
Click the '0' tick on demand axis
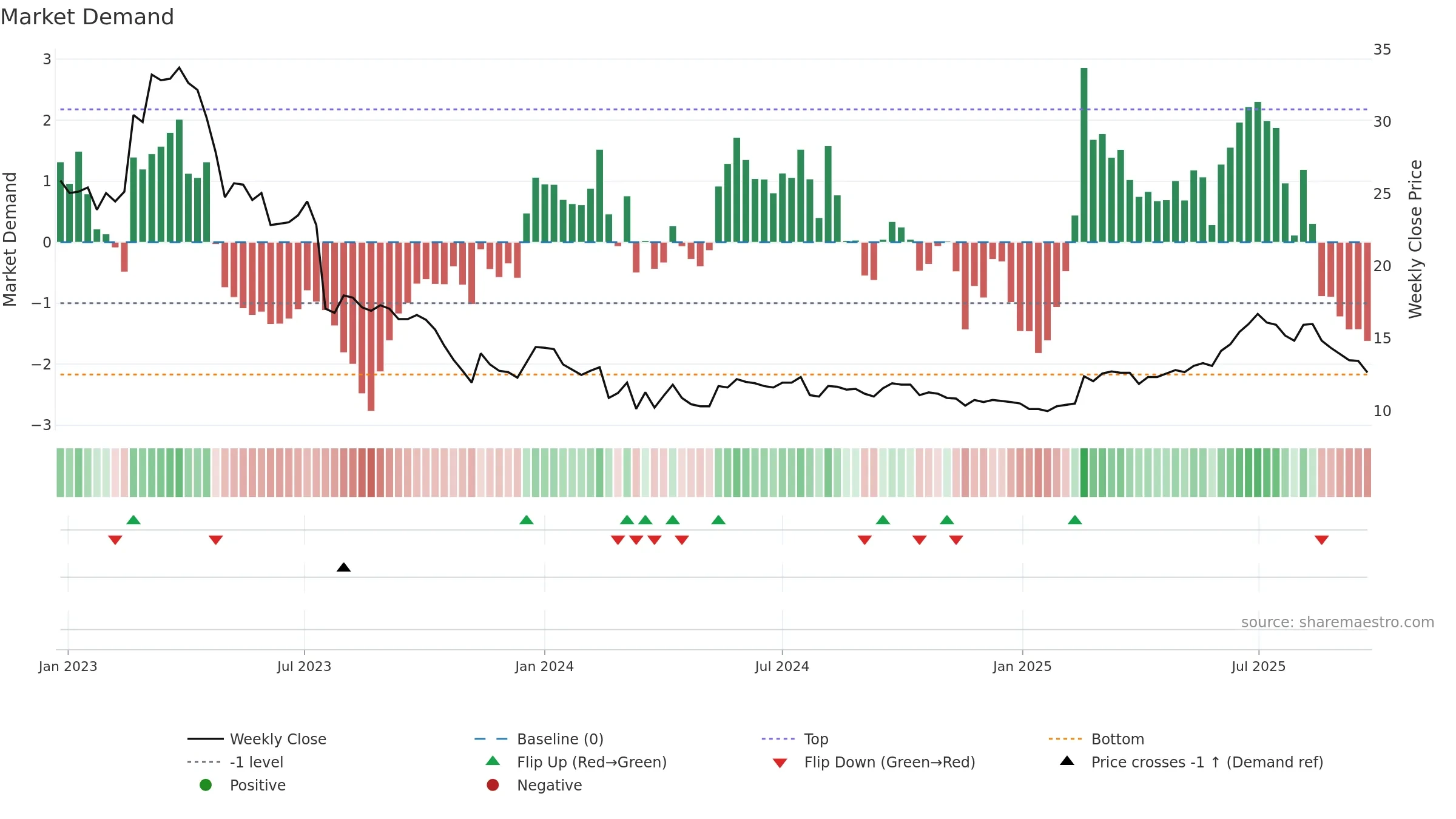[47, 243]
